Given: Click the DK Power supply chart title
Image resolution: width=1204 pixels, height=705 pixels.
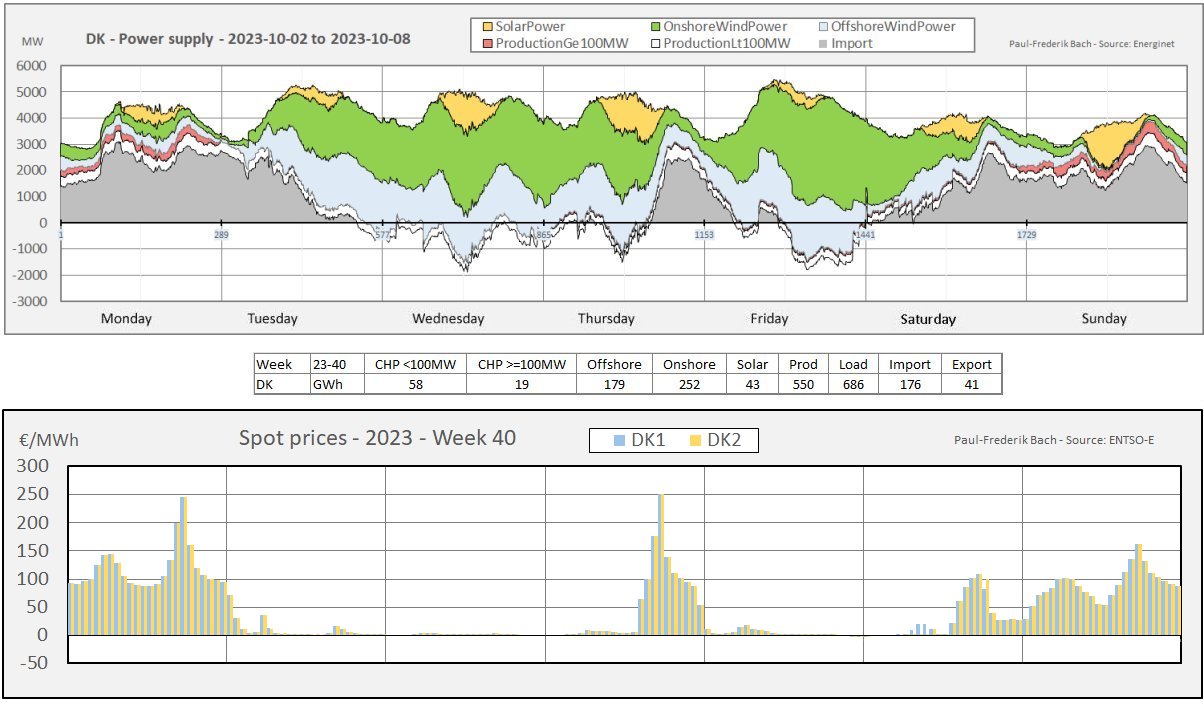Looking at the screenshot, I should (x=247, y=39).
